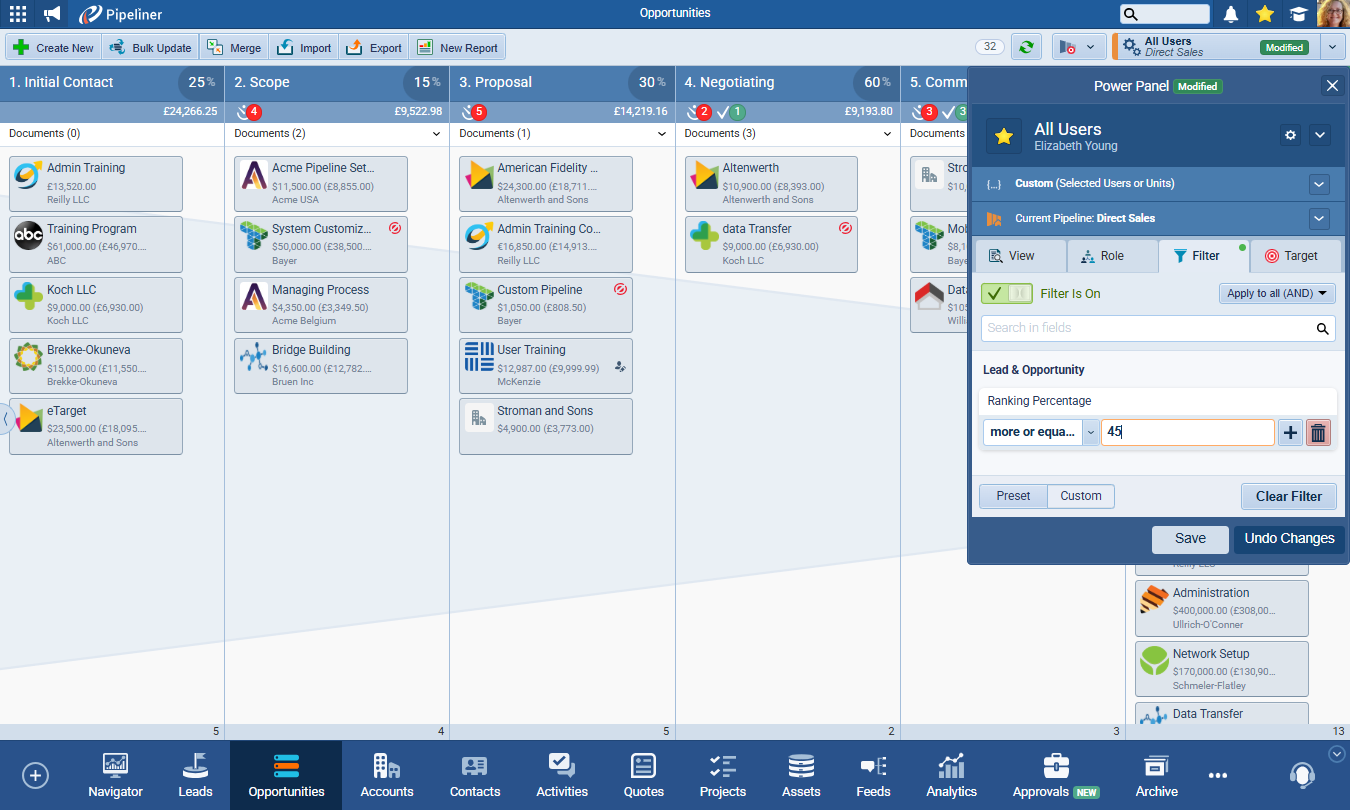The width and height of the screenshot is (1350, 810).
Task: Click the Ranking Percentage value field
Action: (1188, 432)
